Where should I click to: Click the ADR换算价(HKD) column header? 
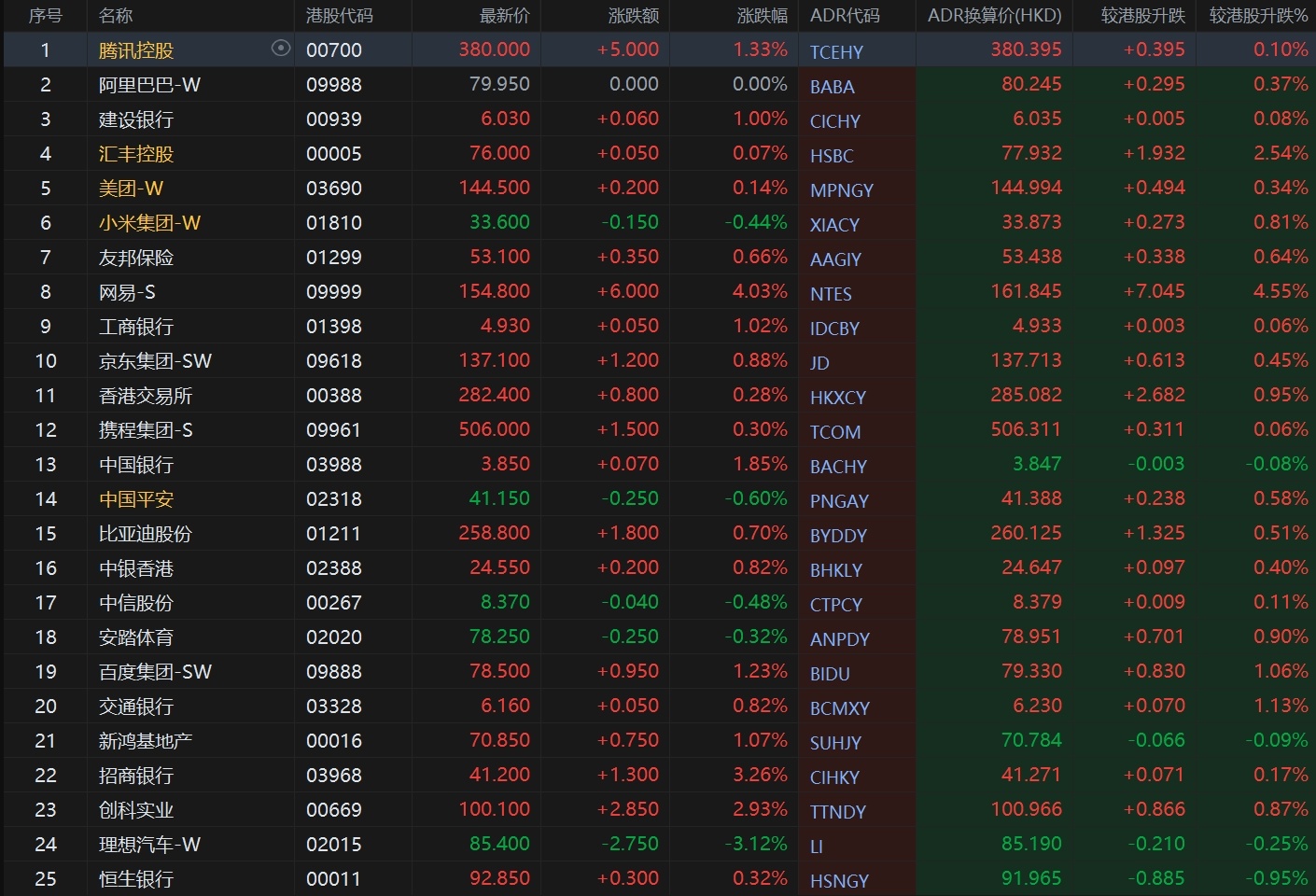click(x=994, y=16)
